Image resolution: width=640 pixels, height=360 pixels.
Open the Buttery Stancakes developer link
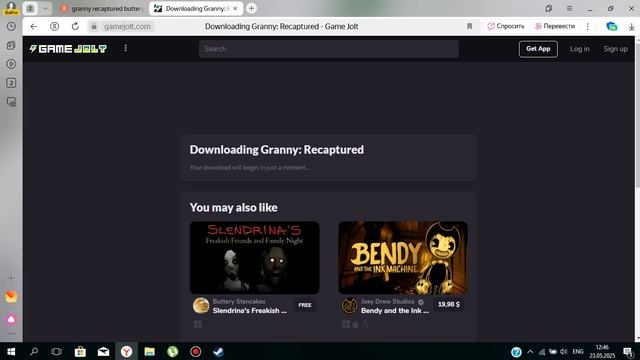coord(239,301)
